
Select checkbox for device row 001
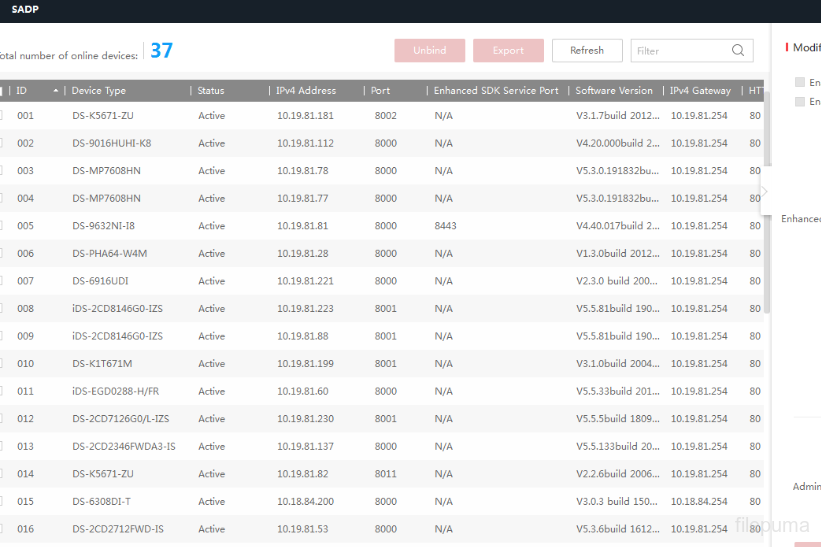1,116
